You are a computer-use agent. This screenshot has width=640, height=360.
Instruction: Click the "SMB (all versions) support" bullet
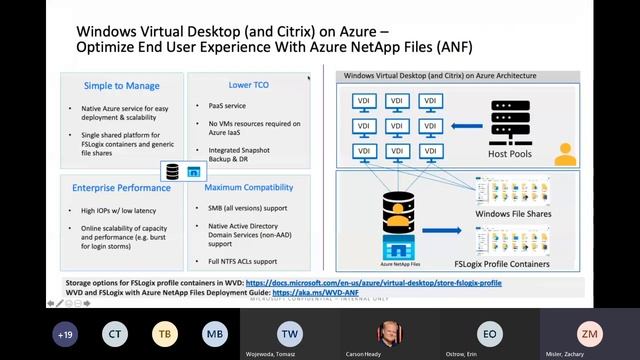(x=247, y=208)
